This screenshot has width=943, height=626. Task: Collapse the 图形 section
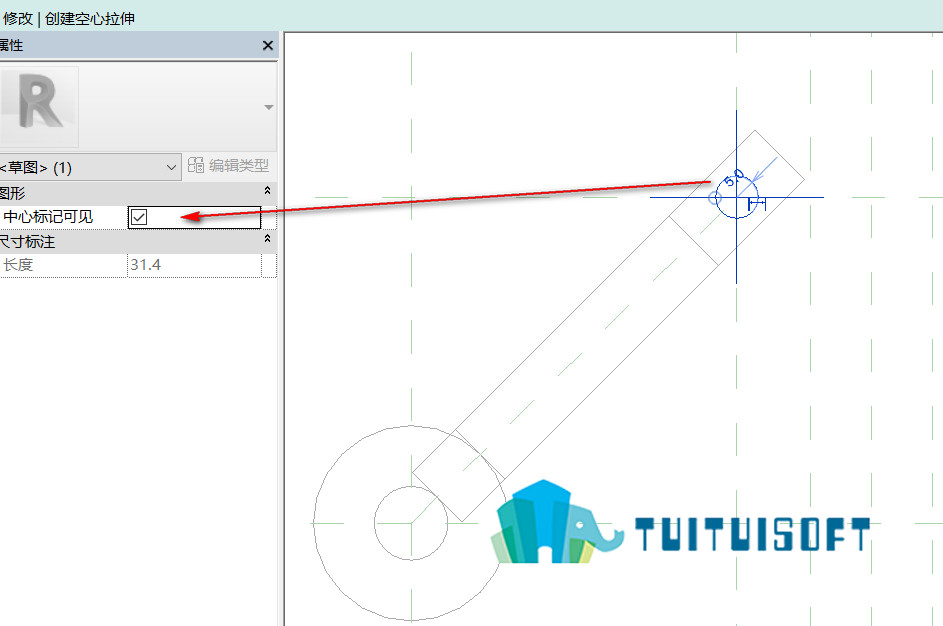click(x=268, y=191)
